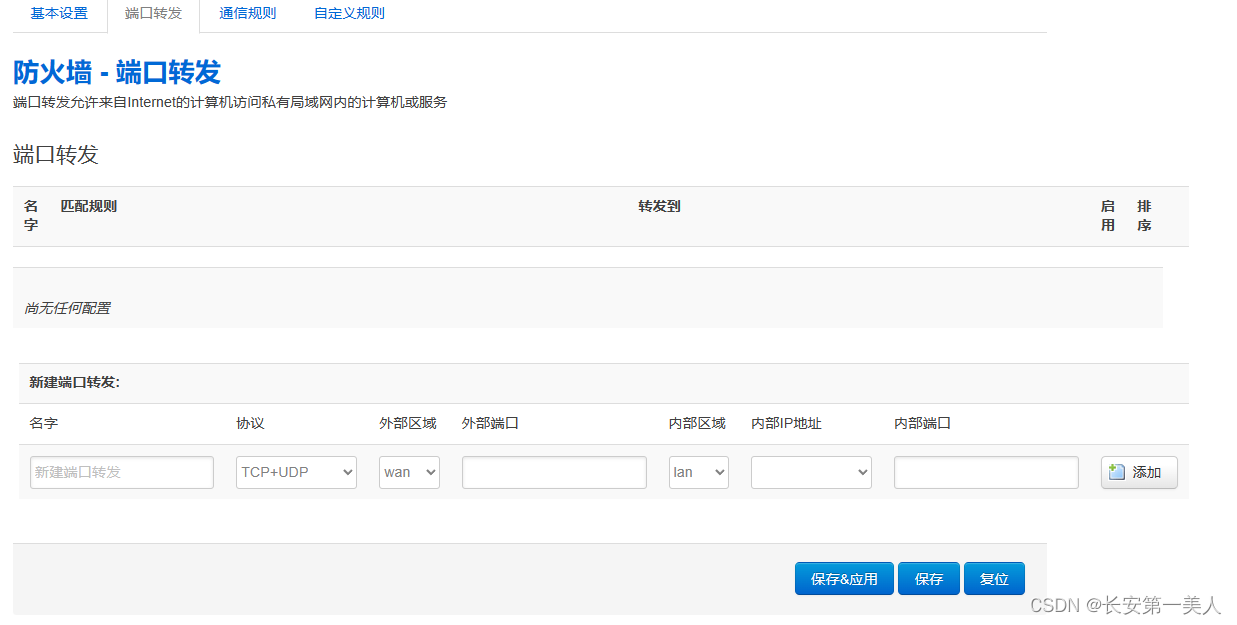Screen dimensions: 1237x625
Task: Click the 转发到 column header
Action: pos(659,206)
